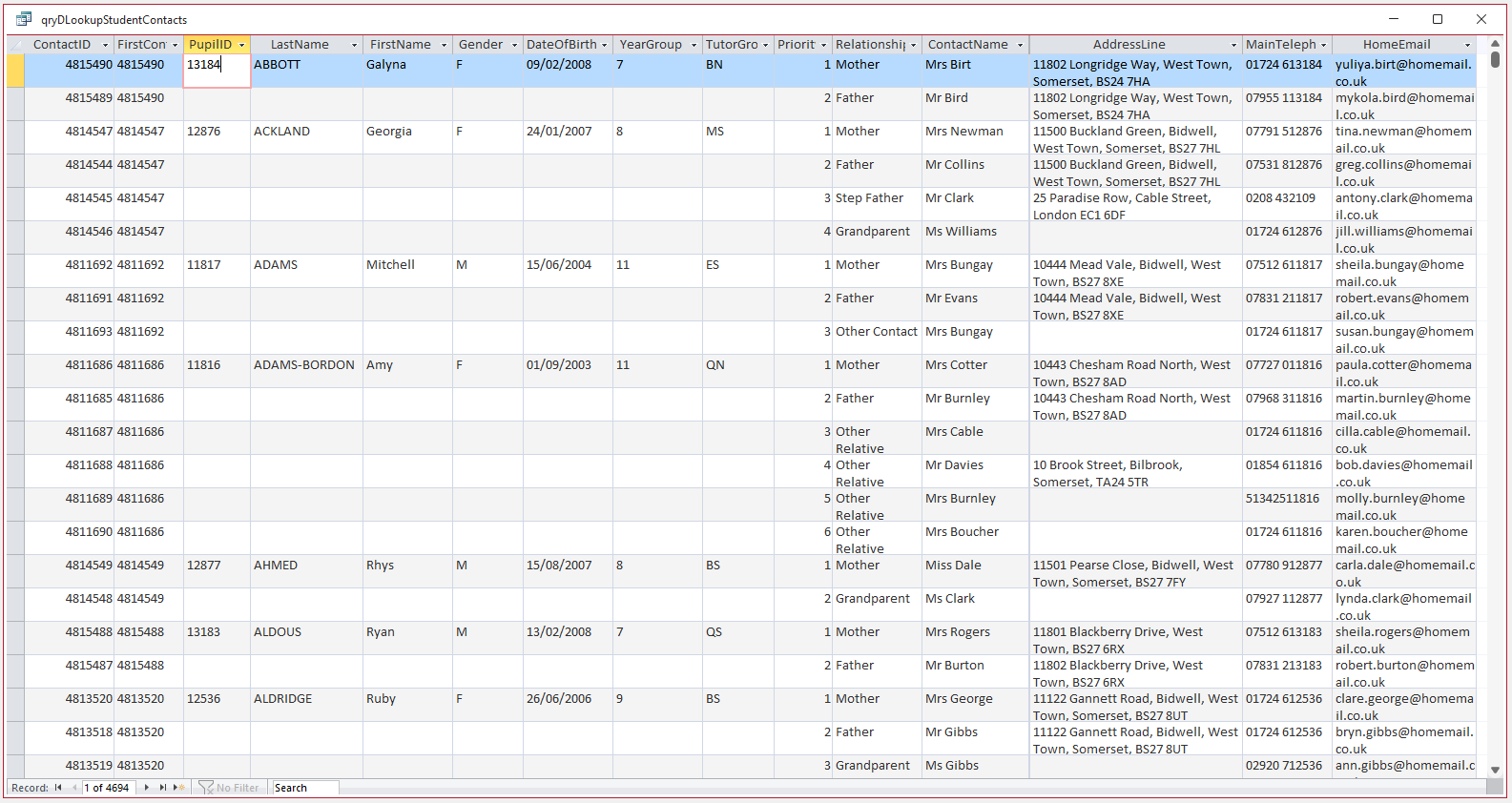Open the LastName column dropdown arrow
Screen dimensions: 1512x803
[x=355, y=45]
